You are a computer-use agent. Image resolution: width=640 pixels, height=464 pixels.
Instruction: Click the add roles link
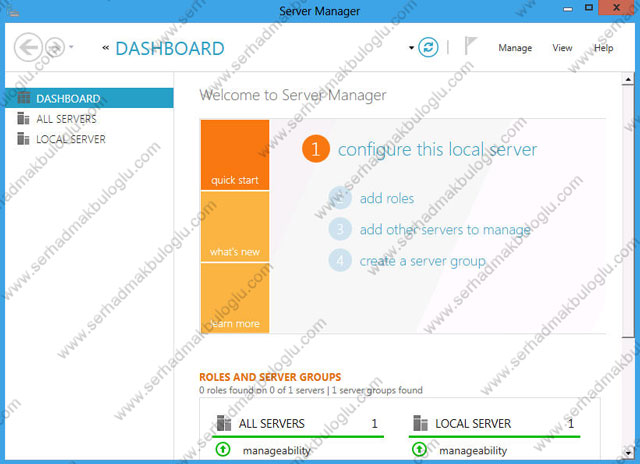tap(387, 198)
